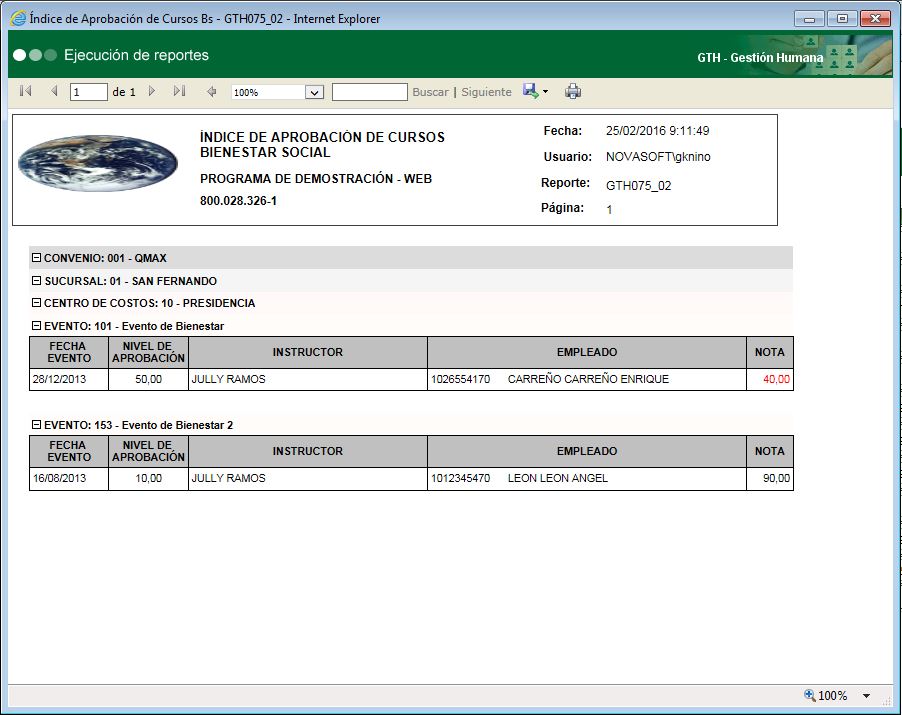This screenshot has width=902, height=715.
Task: Click the back to parent report arrow
Action: (211, 91)
